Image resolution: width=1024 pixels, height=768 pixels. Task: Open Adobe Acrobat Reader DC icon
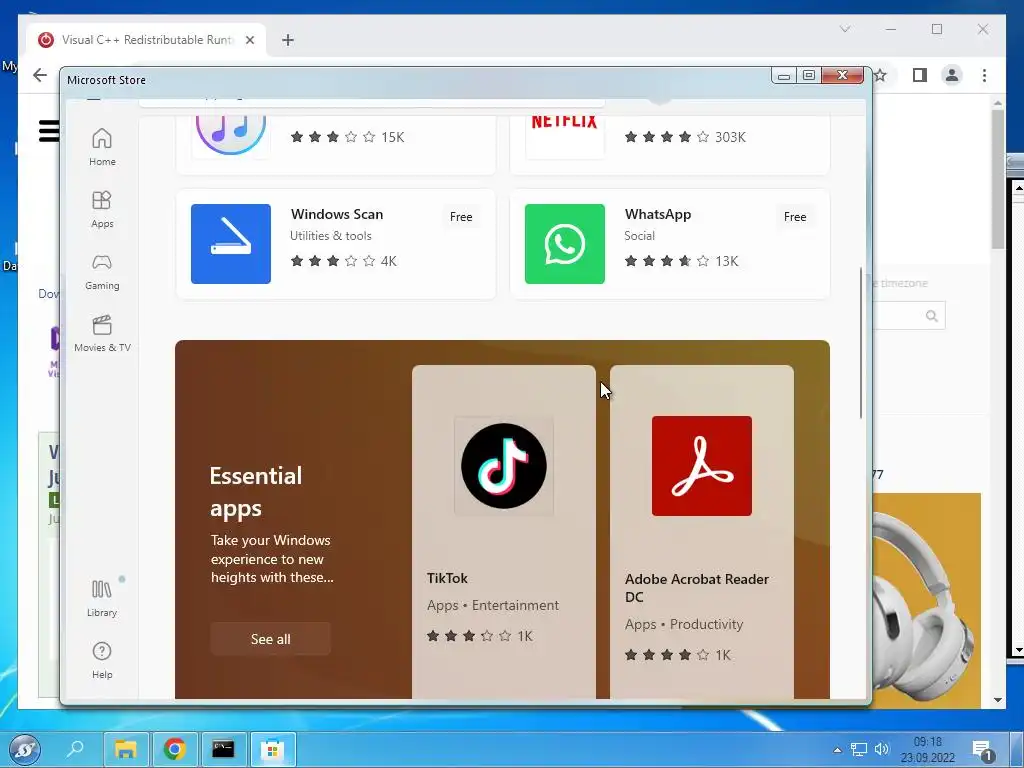[x=701, y=466]
